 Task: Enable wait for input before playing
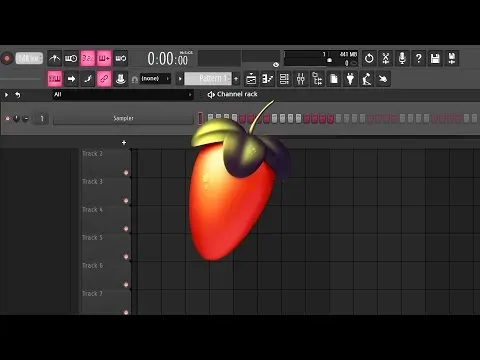point(71,58)
